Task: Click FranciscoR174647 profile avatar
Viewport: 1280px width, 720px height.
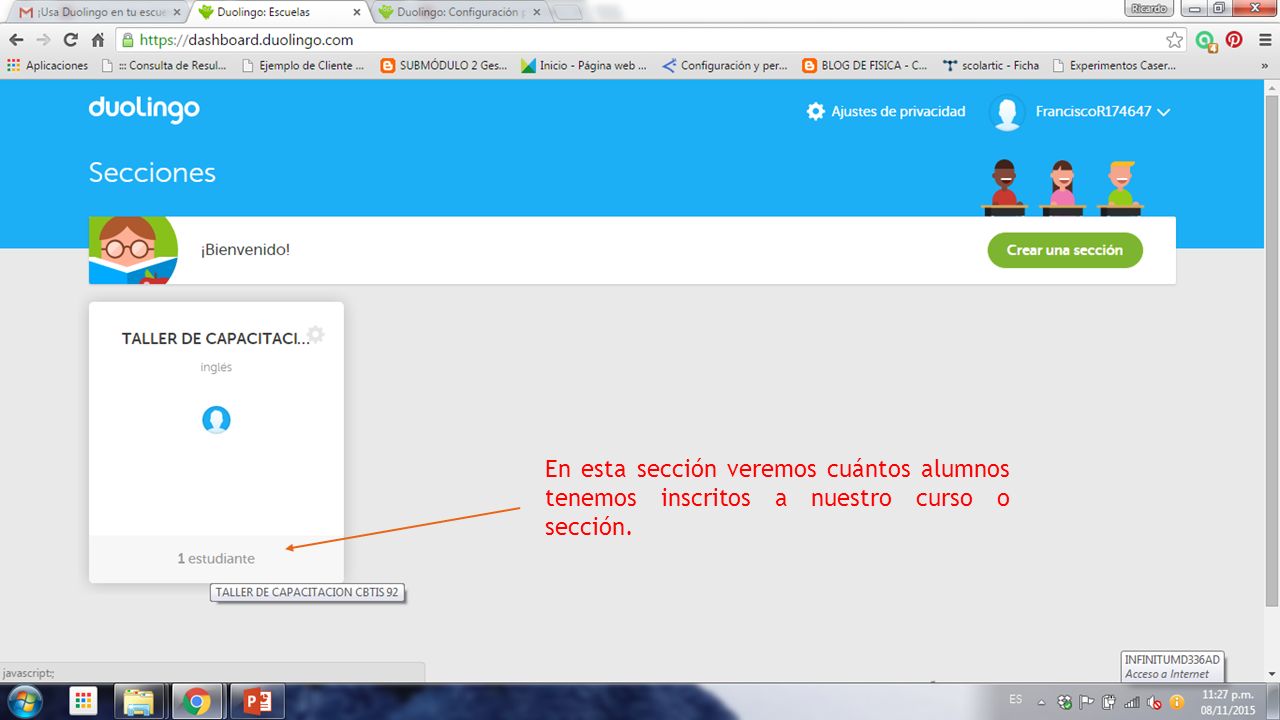Action: pos(1007,112)
